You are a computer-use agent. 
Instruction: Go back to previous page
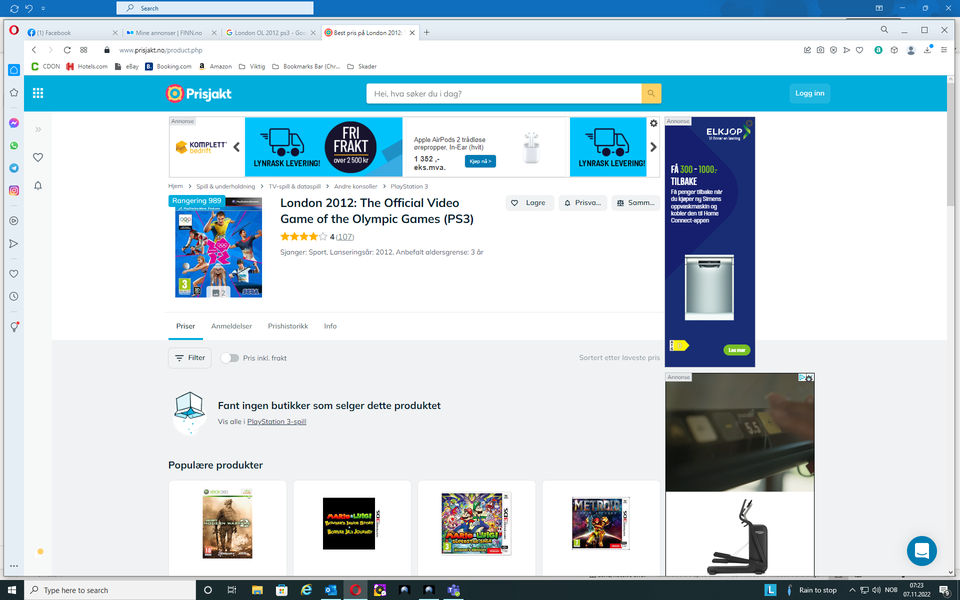point(34,50)
